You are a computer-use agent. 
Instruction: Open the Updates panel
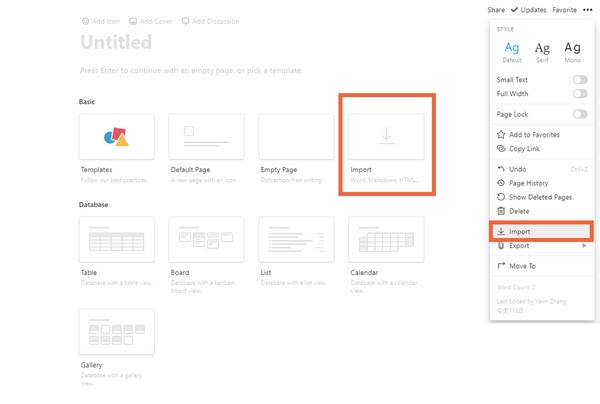pos(529,10)
